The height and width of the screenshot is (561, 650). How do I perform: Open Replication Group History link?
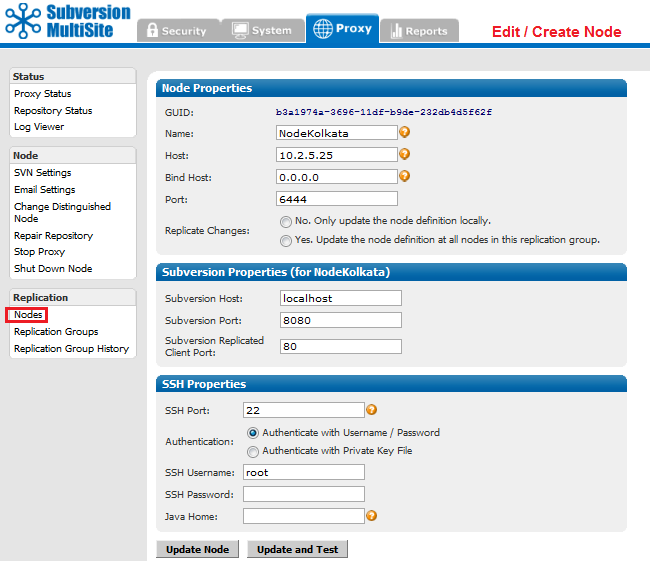point(71,349)
